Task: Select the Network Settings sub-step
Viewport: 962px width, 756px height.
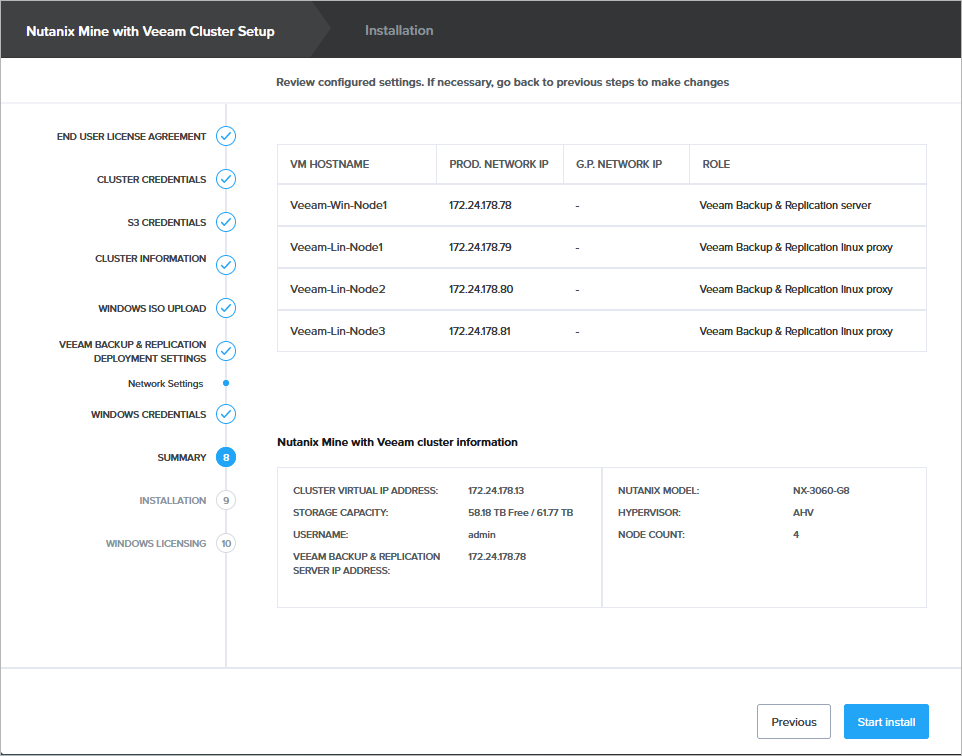Action: click(166, 384)
